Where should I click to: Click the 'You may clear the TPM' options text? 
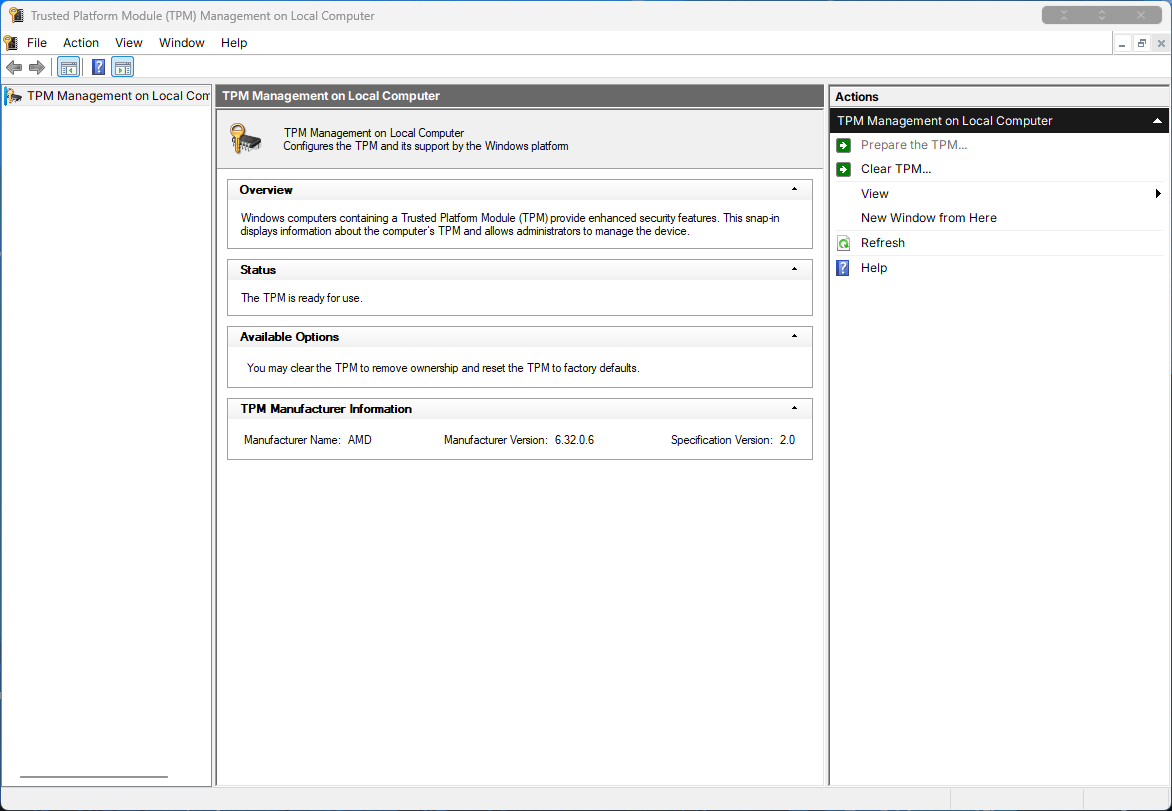(443, 368)
